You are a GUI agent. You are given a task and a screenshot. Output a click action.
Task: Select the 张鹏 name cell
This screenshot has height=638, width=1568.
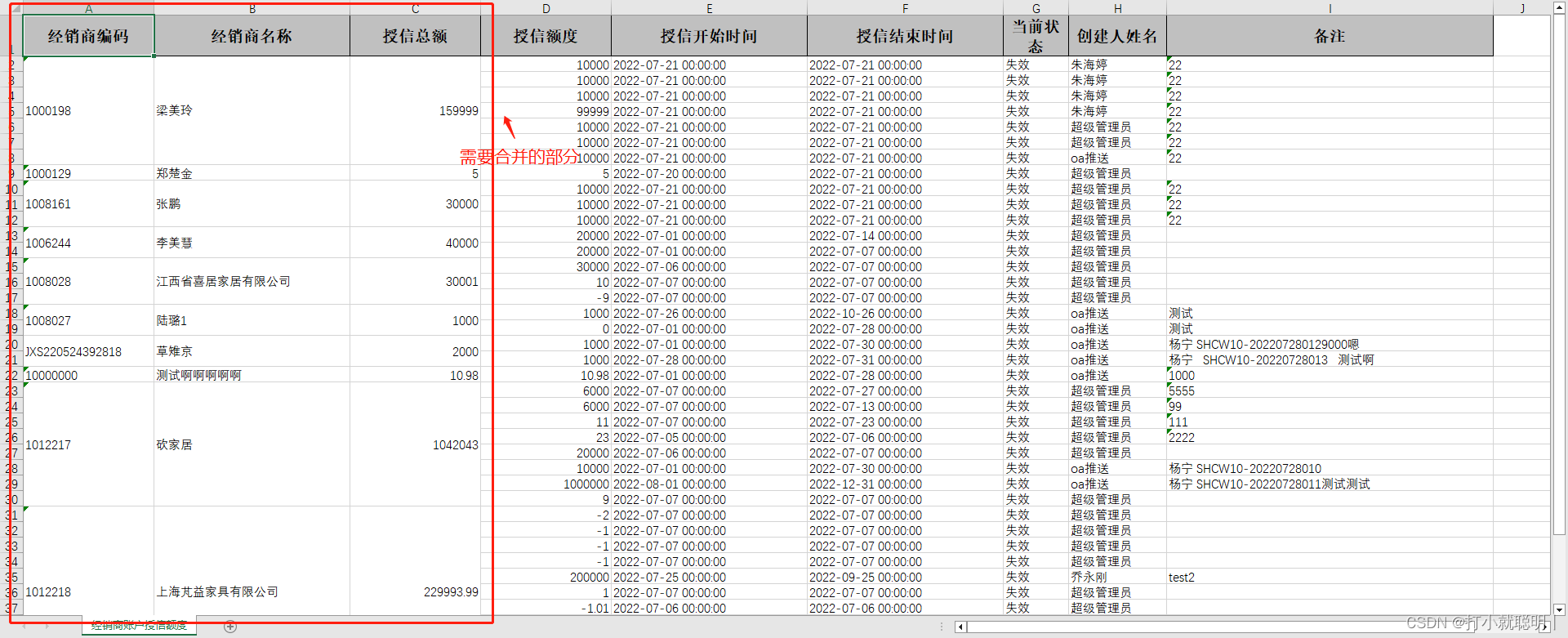click(252, 204)
